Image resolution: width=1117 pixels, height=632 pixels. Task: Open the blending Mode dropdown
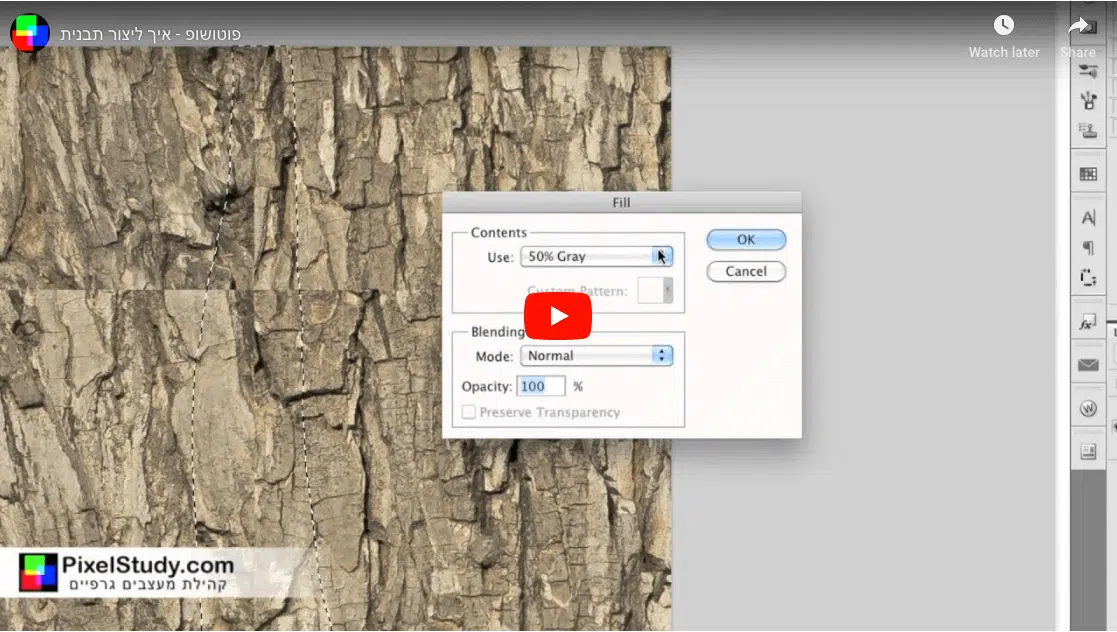596,356
